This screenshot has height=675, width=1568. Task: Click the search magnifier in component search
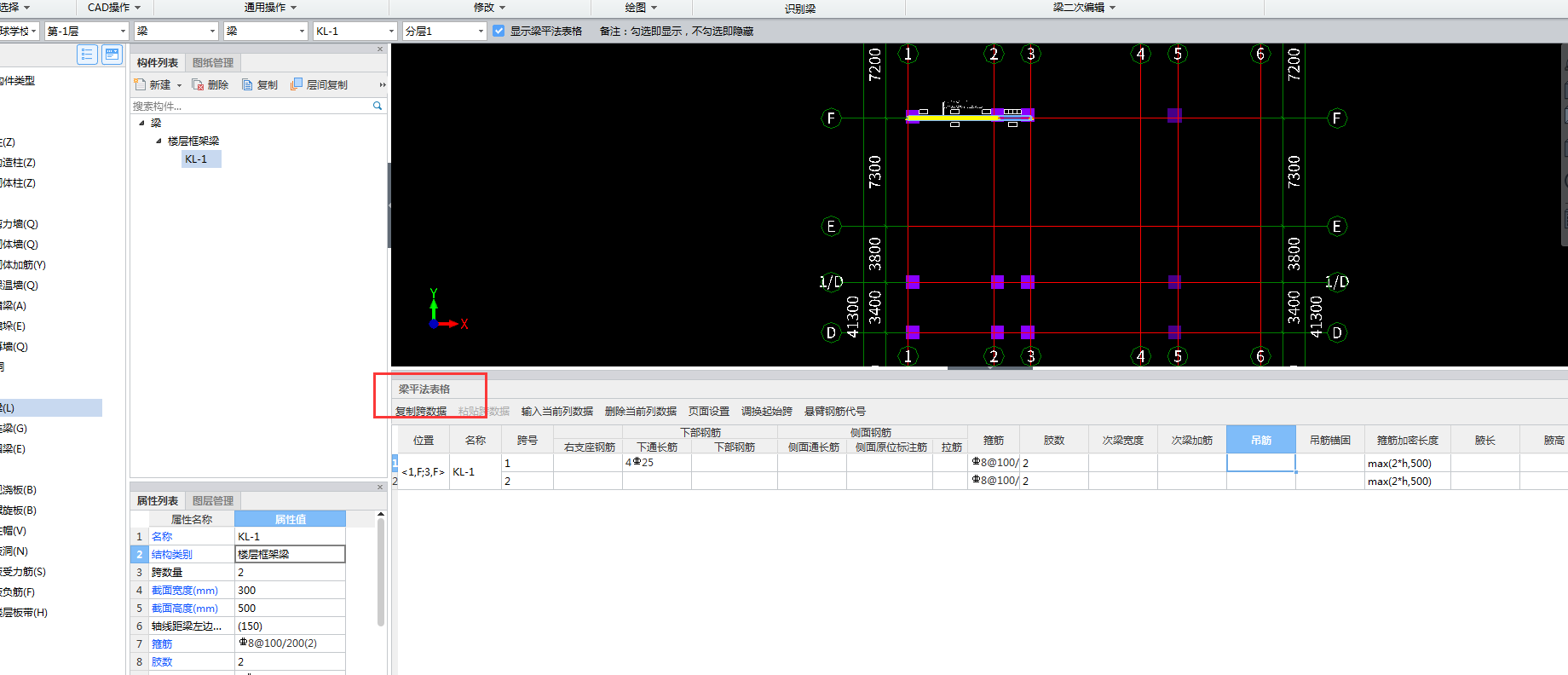click(x=378, y=106)
